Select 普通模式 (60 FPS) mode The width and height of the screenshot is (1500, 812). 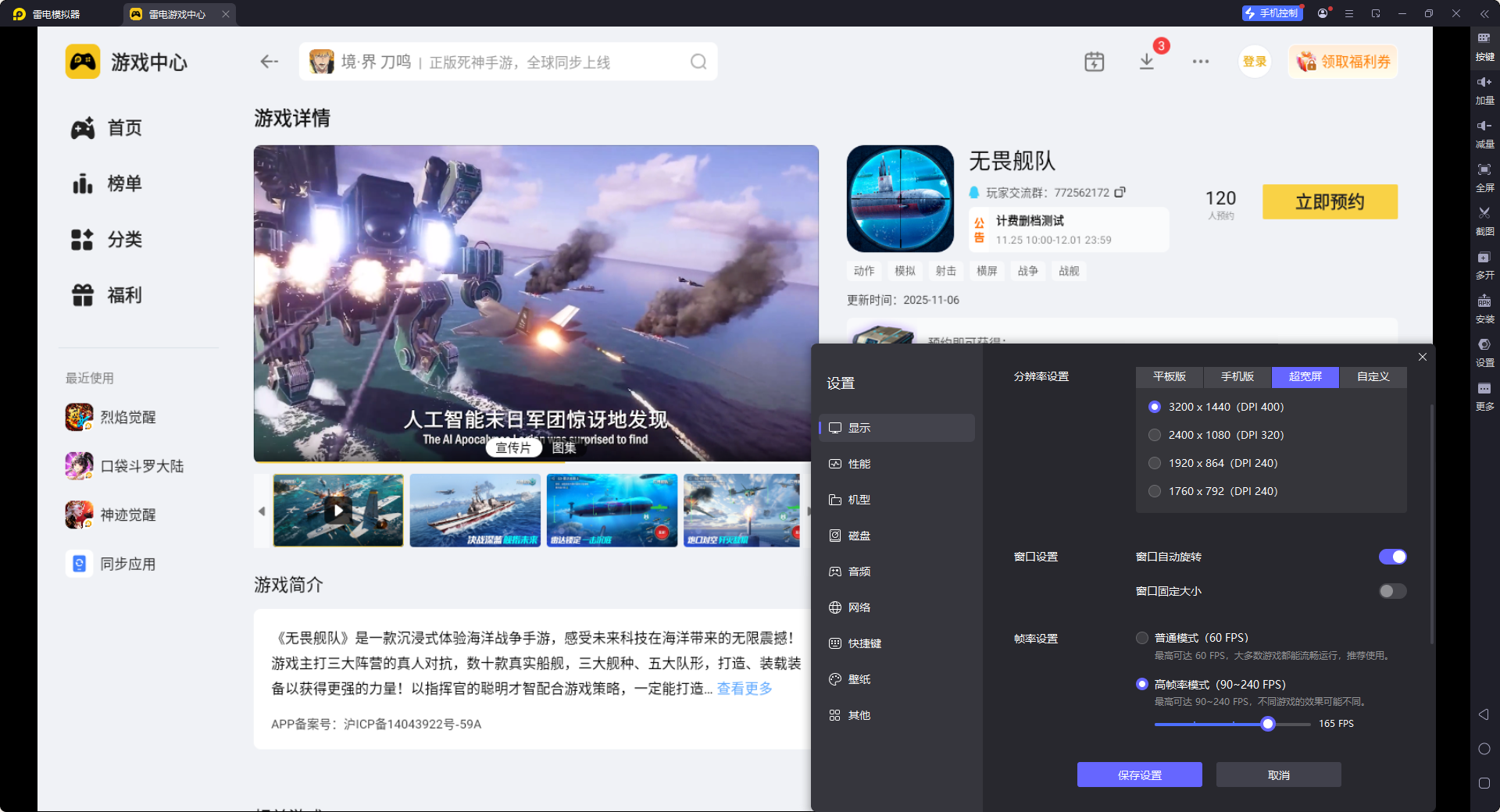1141,638
